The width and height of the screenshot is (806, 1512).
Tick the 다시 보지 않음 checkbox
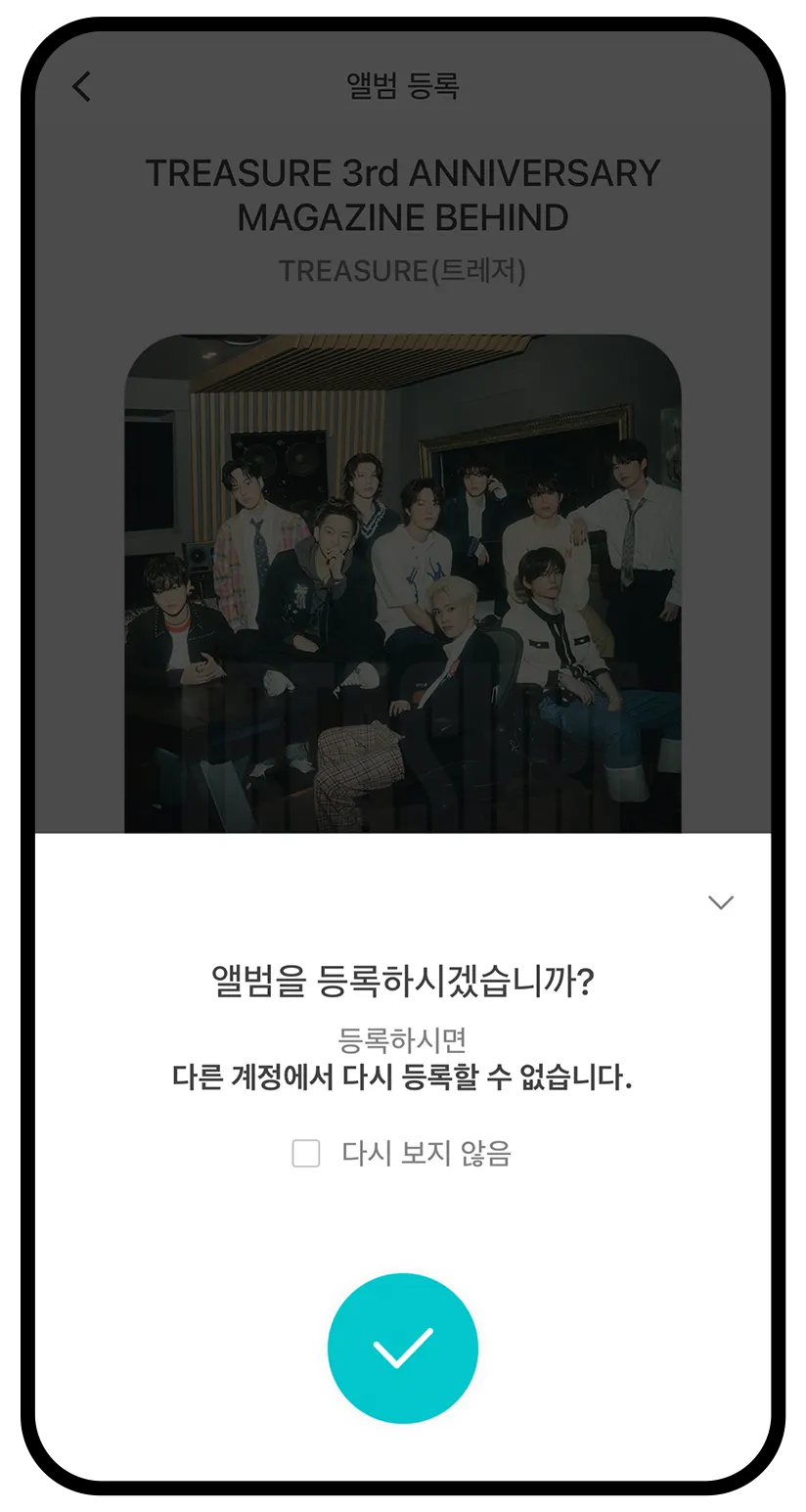[306, 1154]
